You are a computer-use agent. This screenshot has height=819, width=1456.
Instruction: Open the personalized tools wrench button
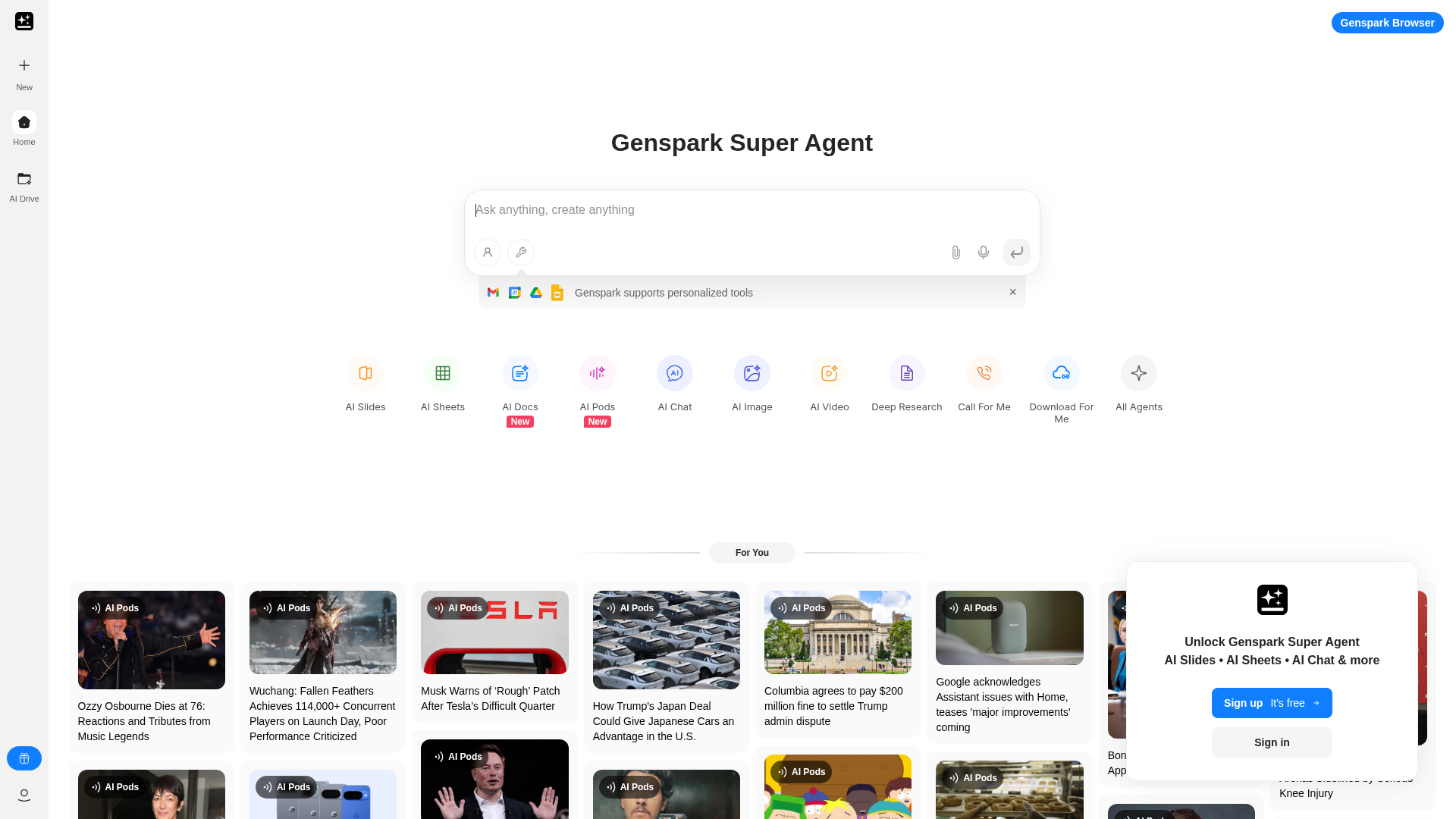pyautogui.click(x=521, y=253)
